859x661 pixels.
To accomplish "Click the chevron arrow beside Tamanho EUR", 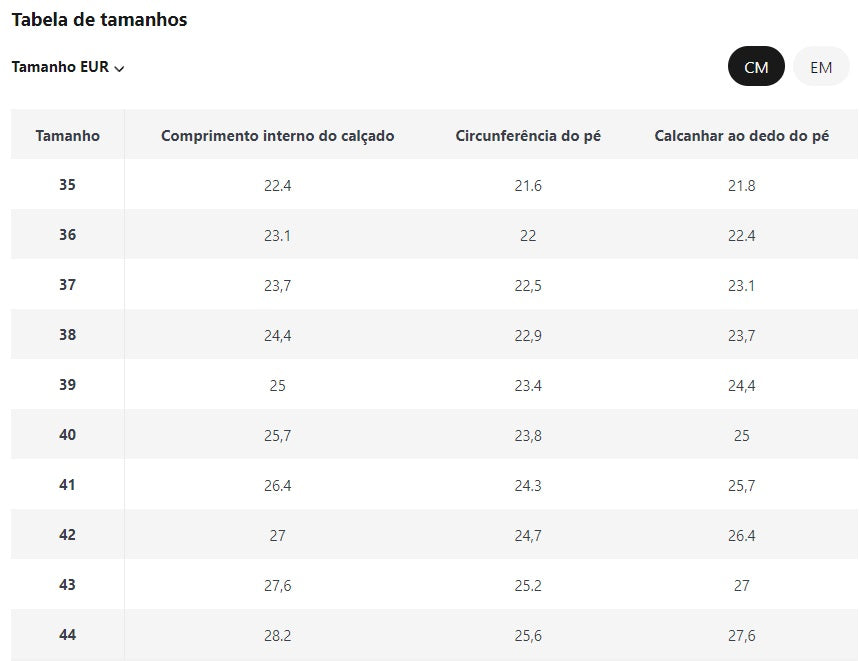I will click(x=120, y=69).
